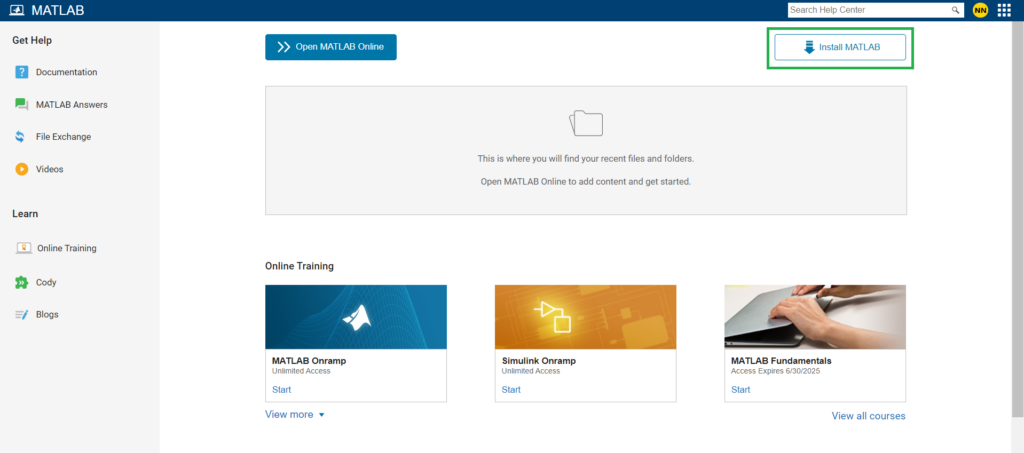Click the MATLAB Answers chat icon
The height and width of the screenshot is (453, 1024).
22,104
